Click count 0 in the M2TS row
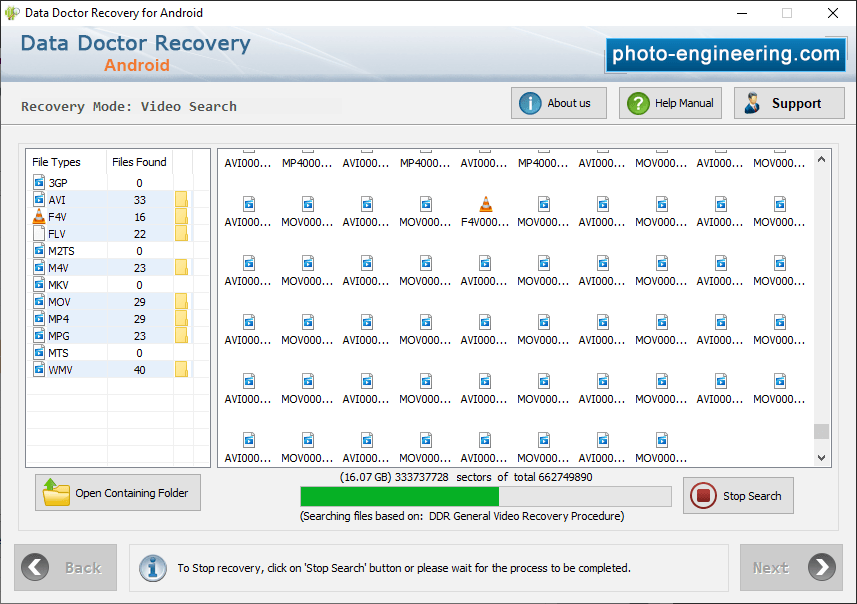 [x=139, y=251]
